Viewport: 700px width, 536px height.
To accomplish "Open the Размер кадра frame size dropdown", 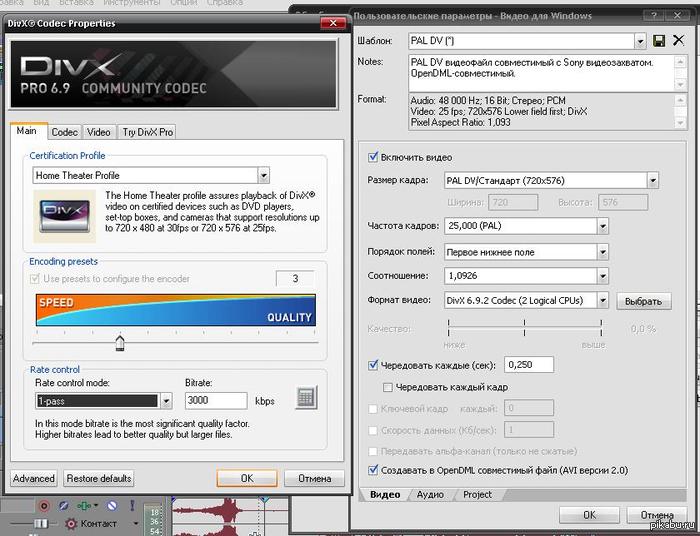I will click(653, 181).
